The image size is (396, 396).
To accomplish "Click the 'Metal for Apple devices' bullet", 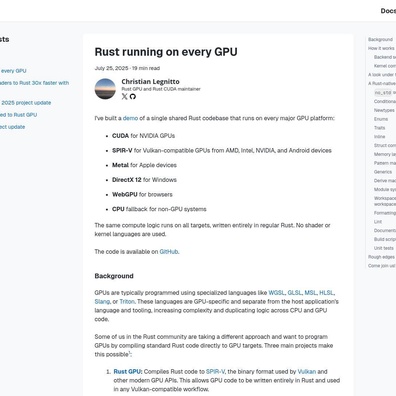I will 144,165.
